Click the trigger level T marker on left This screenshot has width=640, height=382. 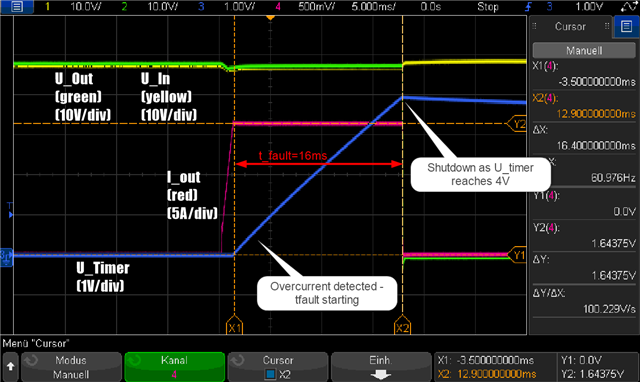[10, 210]
